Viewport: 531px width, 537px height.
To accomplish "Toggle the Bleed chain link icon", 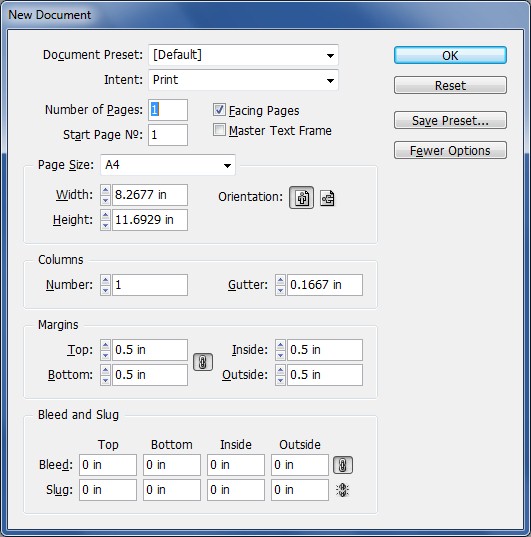I will [x=343, y=465].
